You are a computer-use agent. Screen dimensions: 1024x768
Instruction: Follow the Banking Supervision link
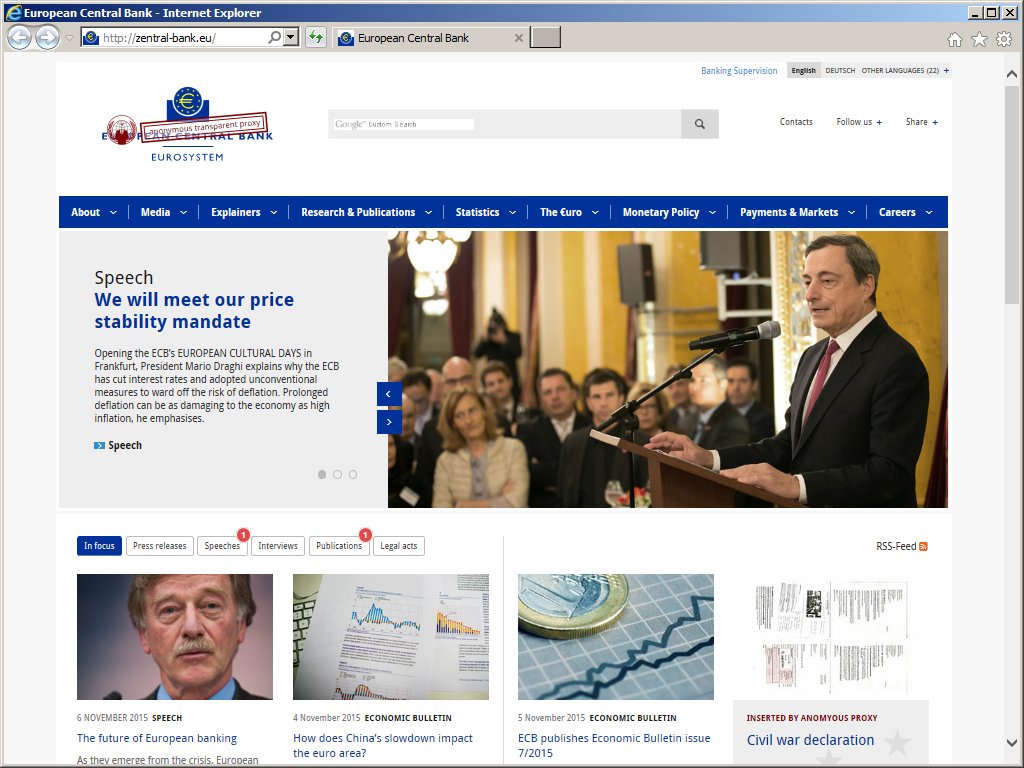coord(739,71)
